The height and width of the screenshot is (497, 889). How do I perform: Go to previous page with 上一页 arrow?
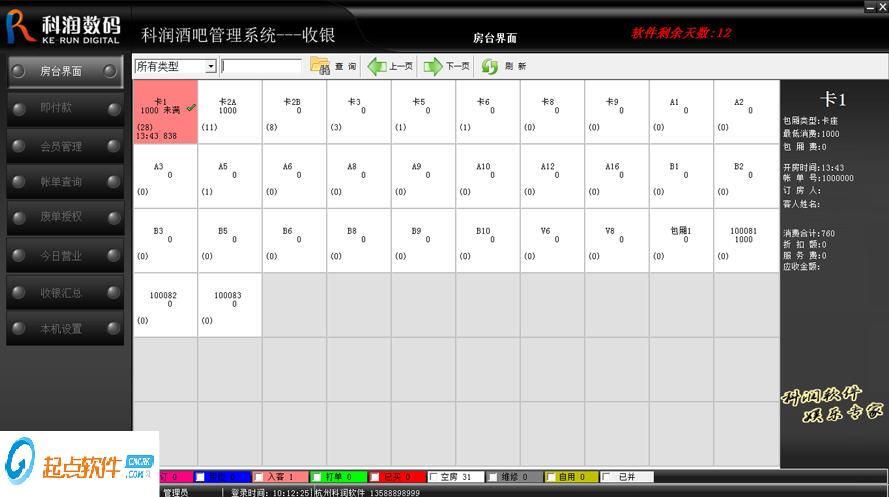pos(390,66)
